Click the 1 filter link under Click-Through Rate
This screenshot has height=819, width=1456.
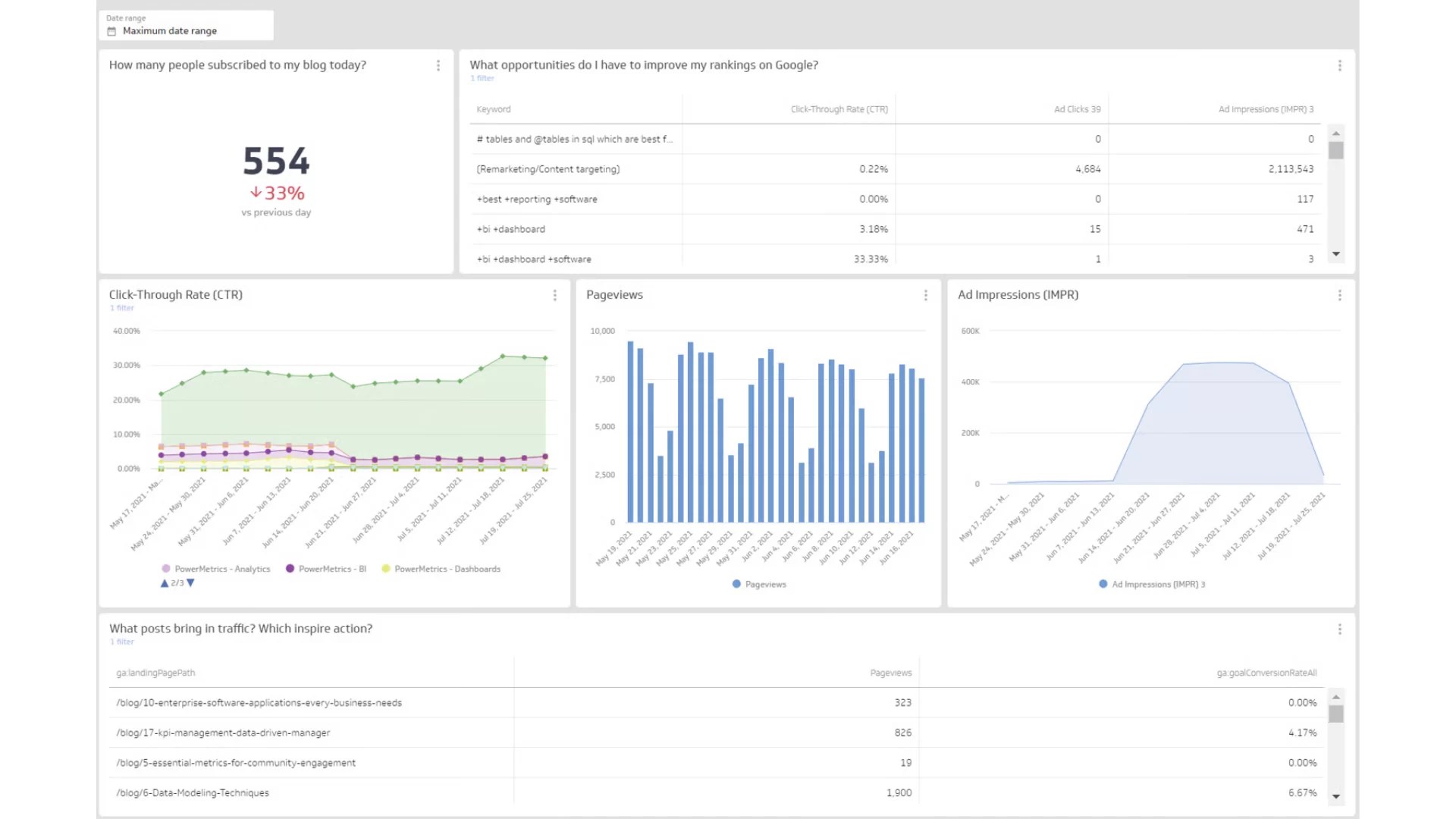(121, 308)
